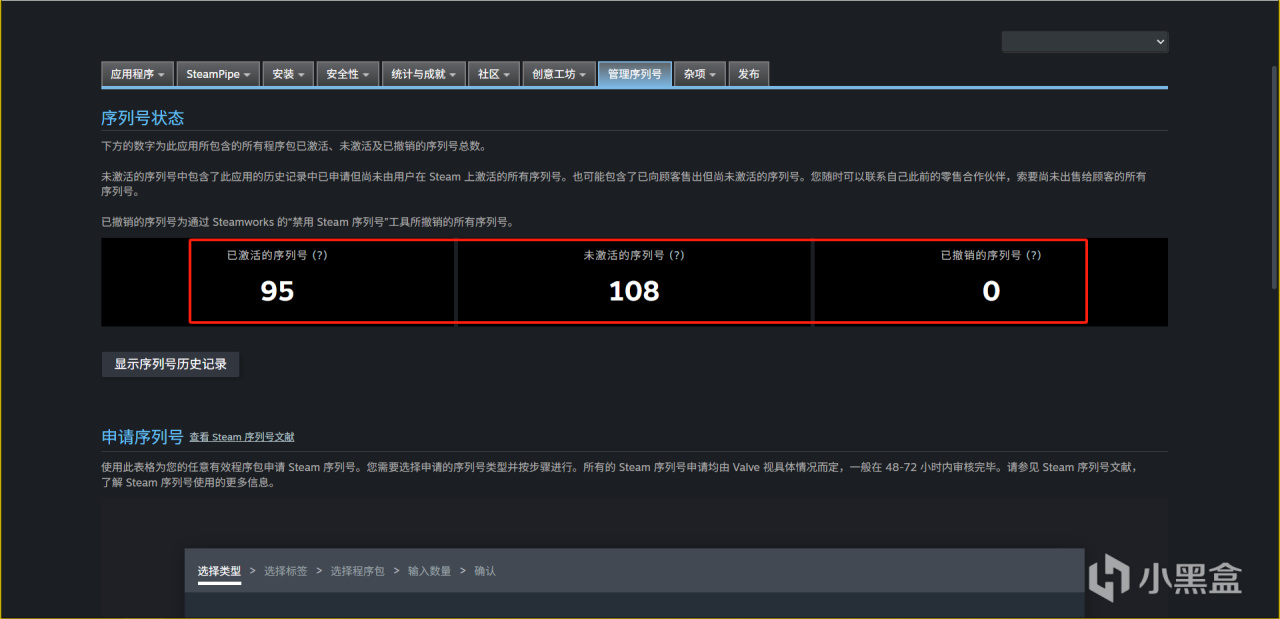Click the unactivated keys count 108
This screenshot has height=619, width=1280.
coord(634,291)
